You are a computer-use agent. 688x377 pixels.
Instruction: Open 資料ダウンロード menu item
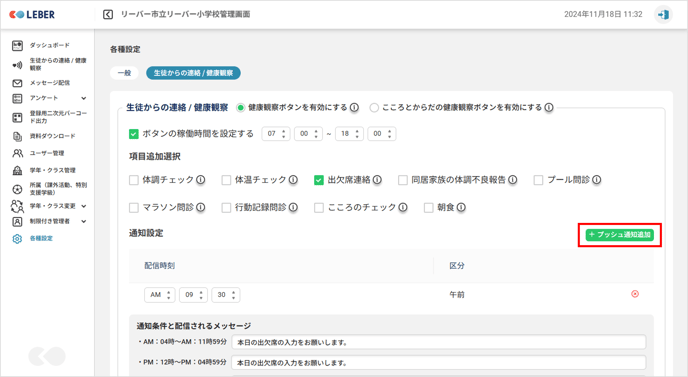(53, 136)
